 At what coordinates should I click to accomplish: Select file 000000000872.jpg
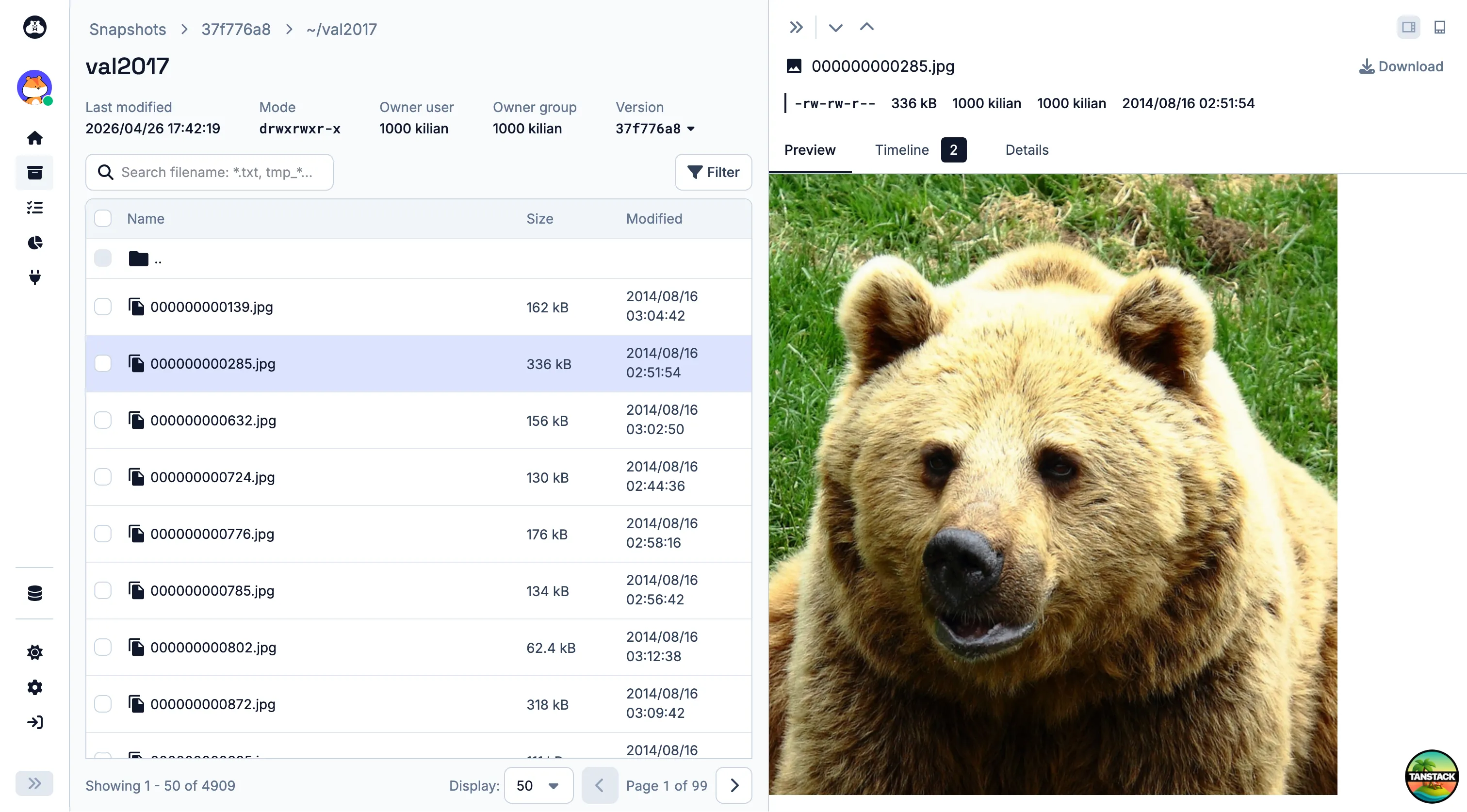419,704
